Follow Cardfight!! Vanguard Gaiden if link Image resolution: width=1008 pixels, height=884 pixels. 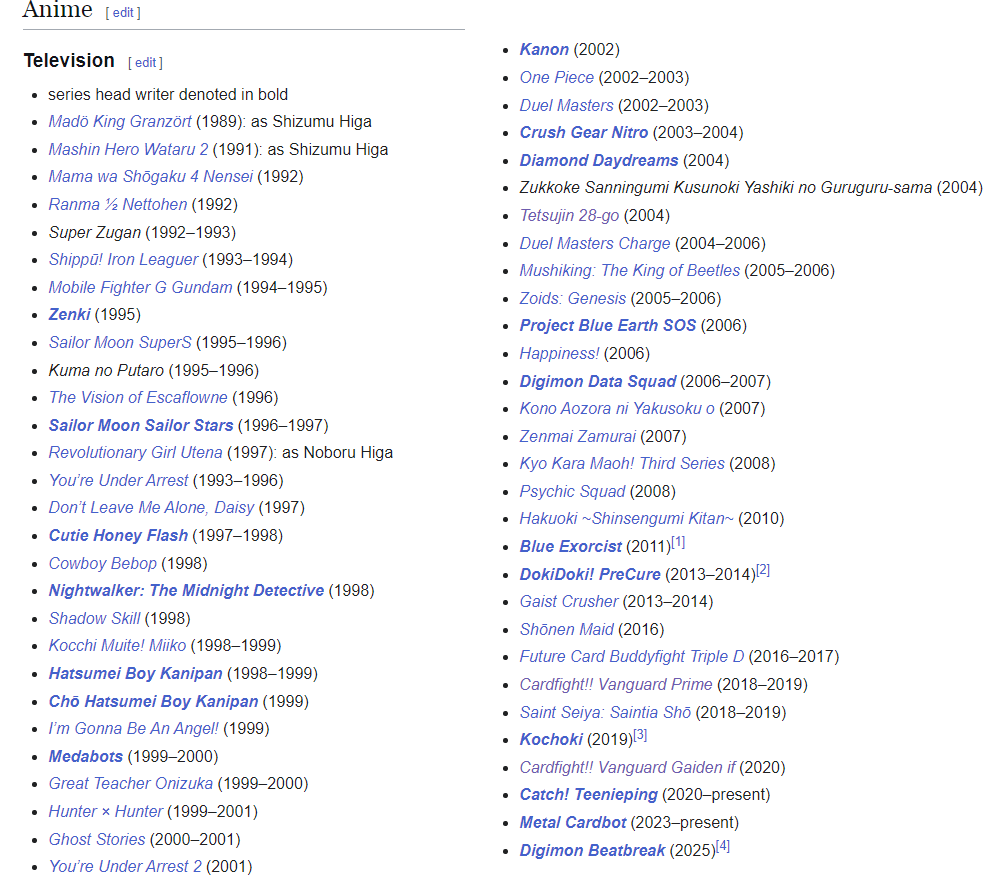pos(627,768)
